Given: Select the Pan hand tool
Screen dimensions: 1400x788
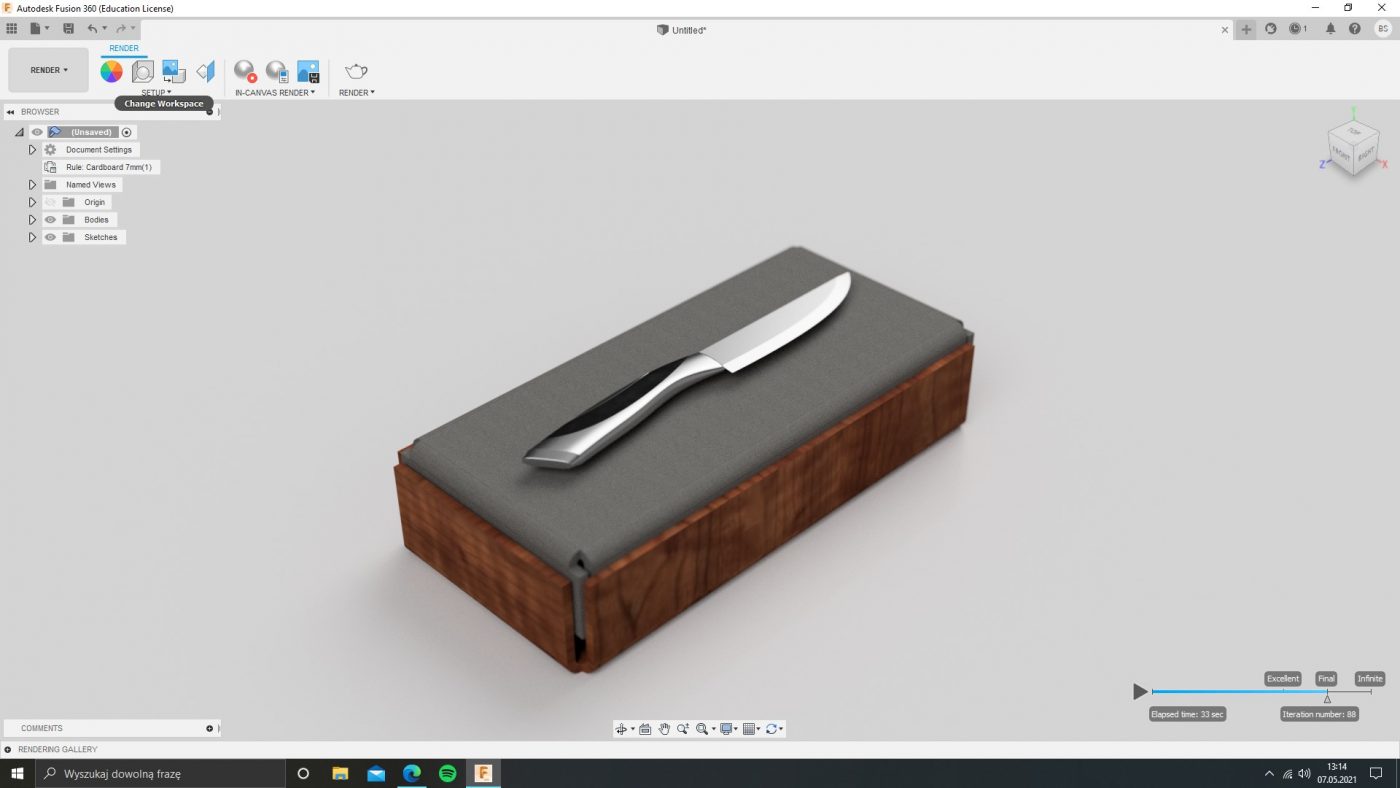Looking at the screenshot, I should point(664,729).
